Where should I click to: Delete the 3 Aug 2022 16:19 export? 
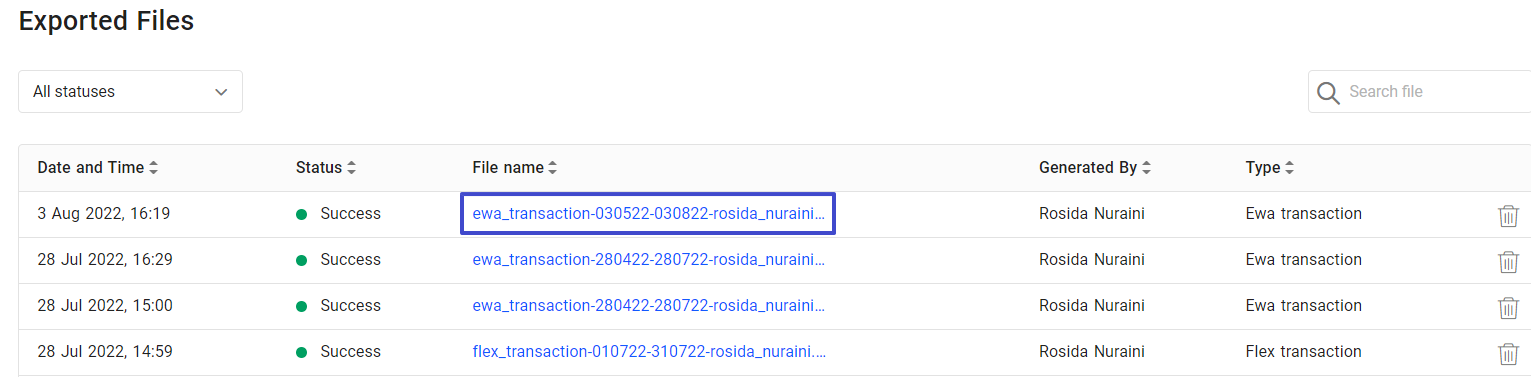1508,215
